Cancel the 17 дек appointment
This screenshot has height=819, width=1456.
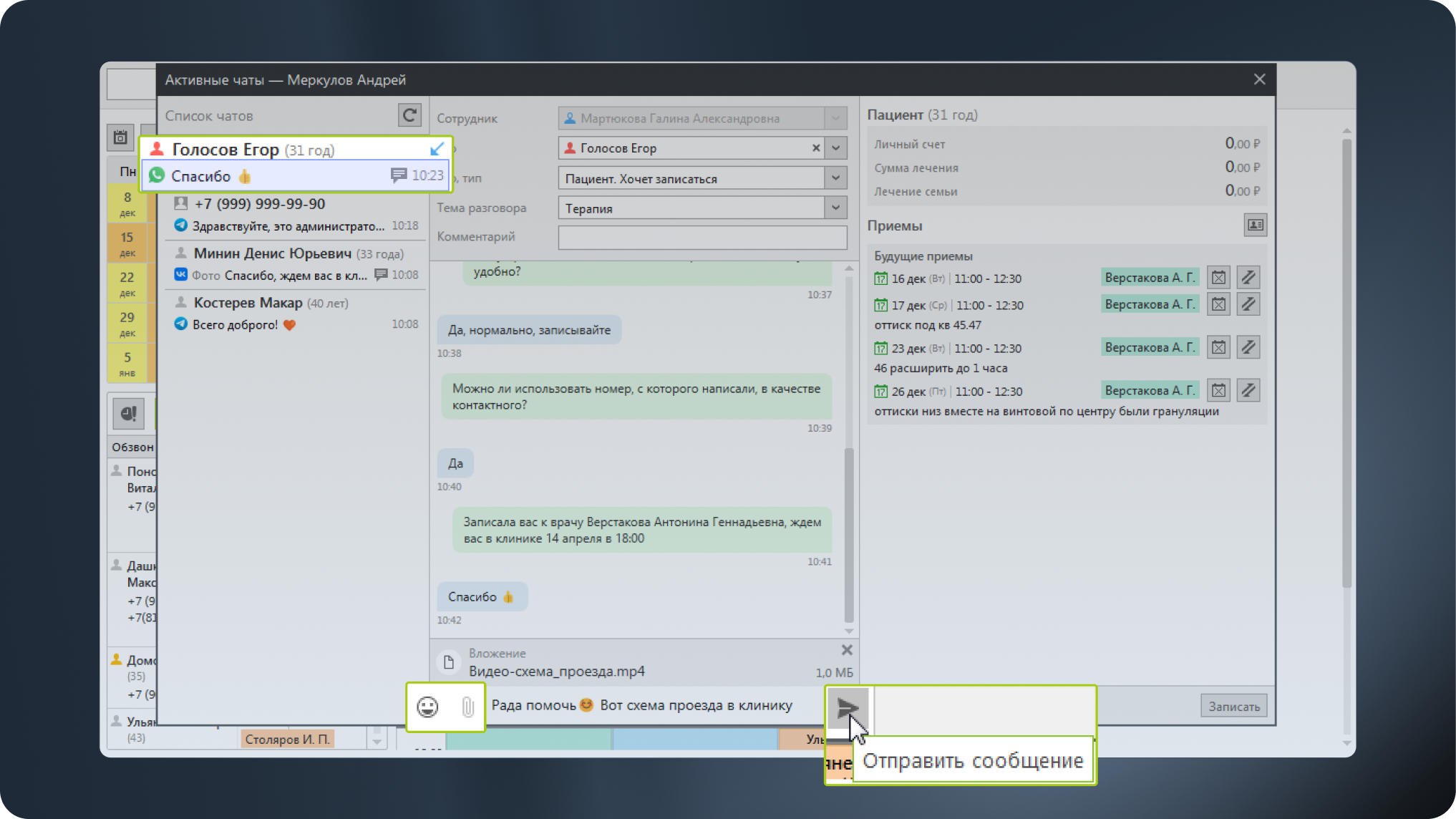[1218, 304]
